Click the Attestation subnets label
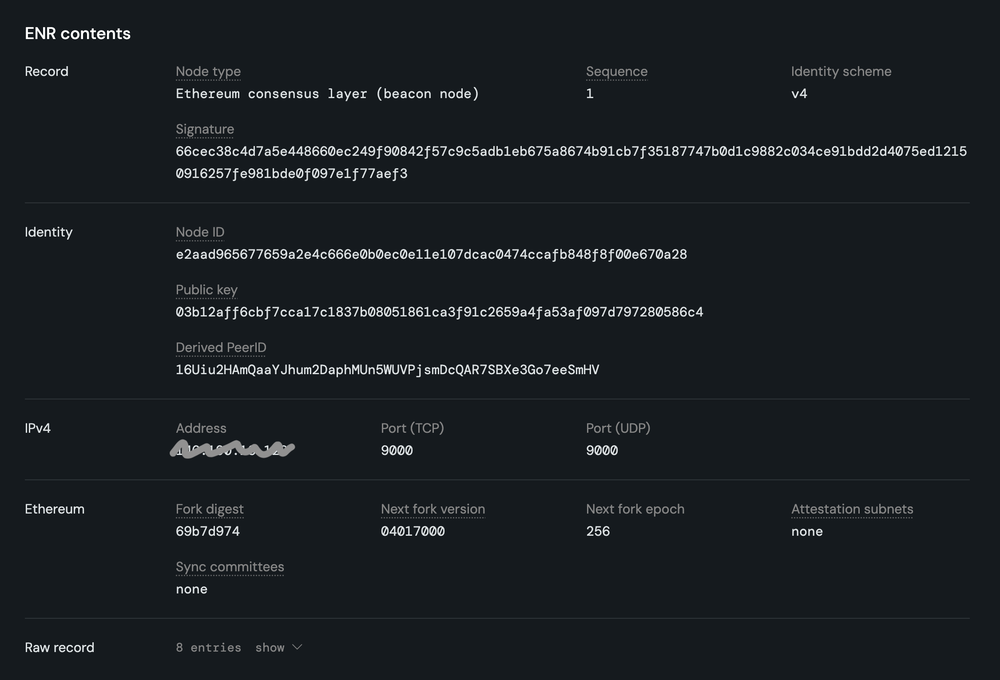Screen dimensions: 1000x680 (x=852, y=509)
